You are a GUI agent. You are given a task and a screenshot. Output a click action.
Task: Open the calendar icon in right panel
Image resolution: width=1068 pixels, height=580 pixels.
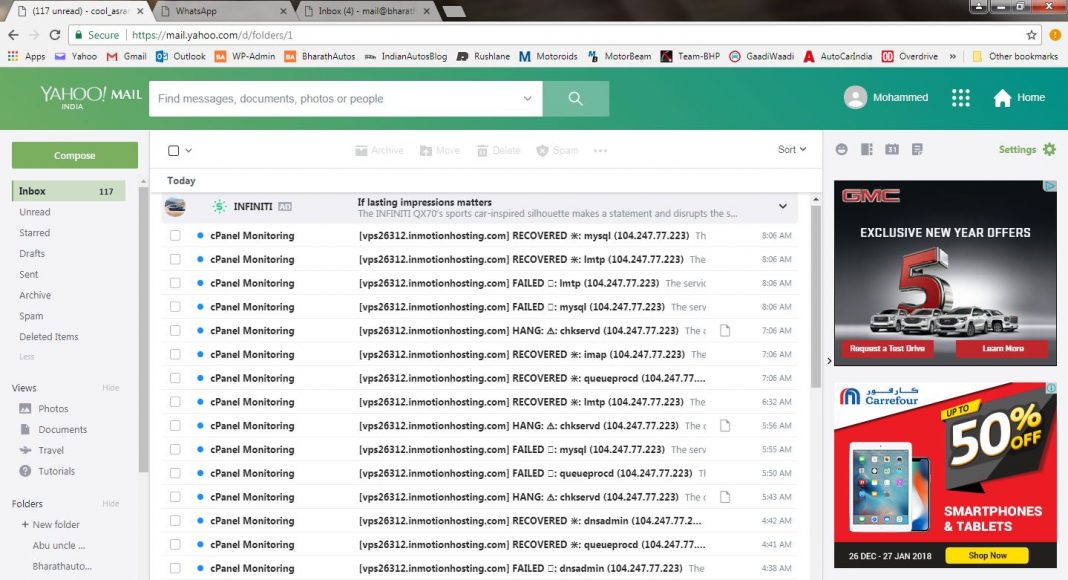pyautogui.click(x=892, y=150)
